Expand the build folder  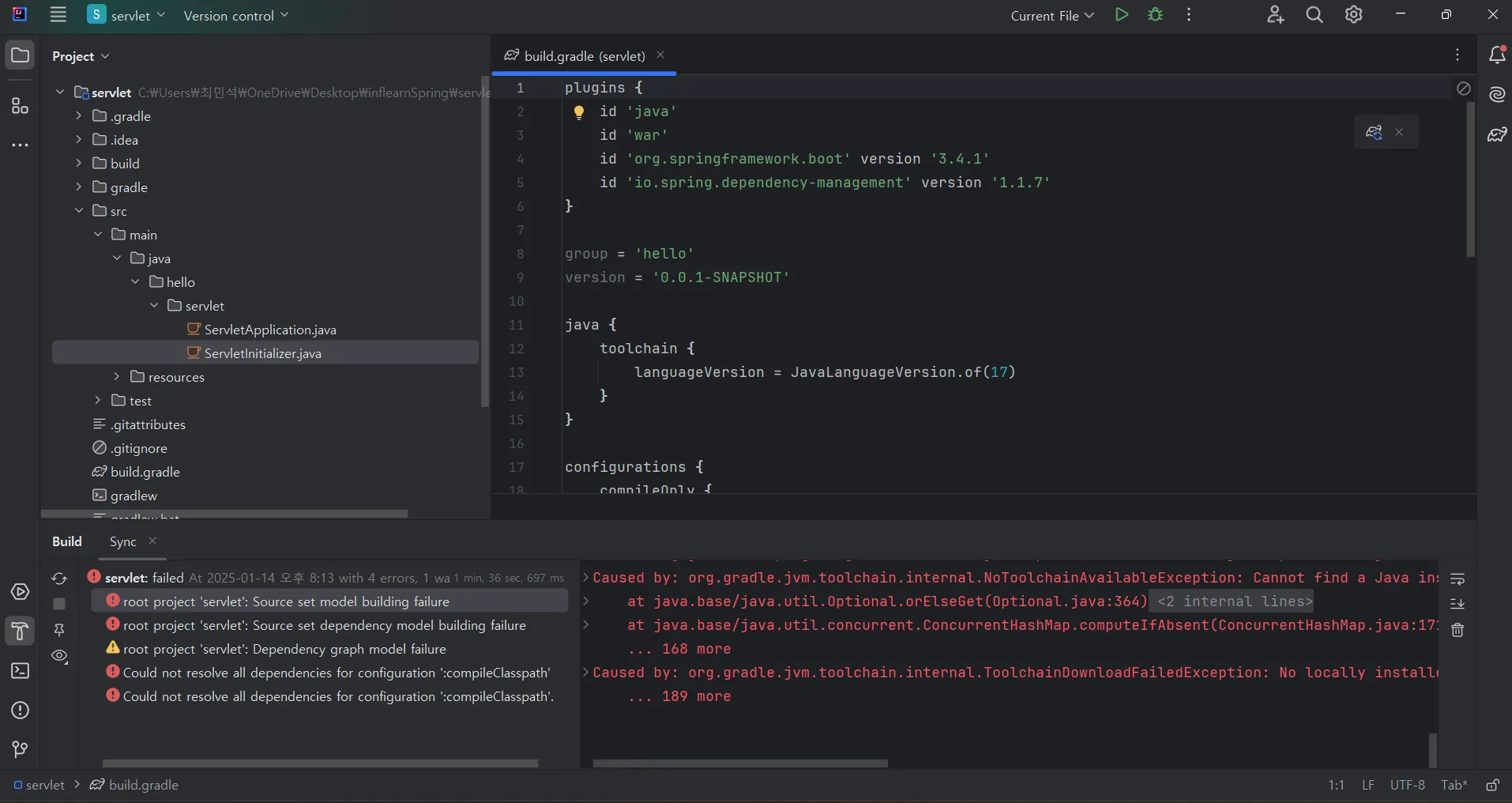[79, 164]
